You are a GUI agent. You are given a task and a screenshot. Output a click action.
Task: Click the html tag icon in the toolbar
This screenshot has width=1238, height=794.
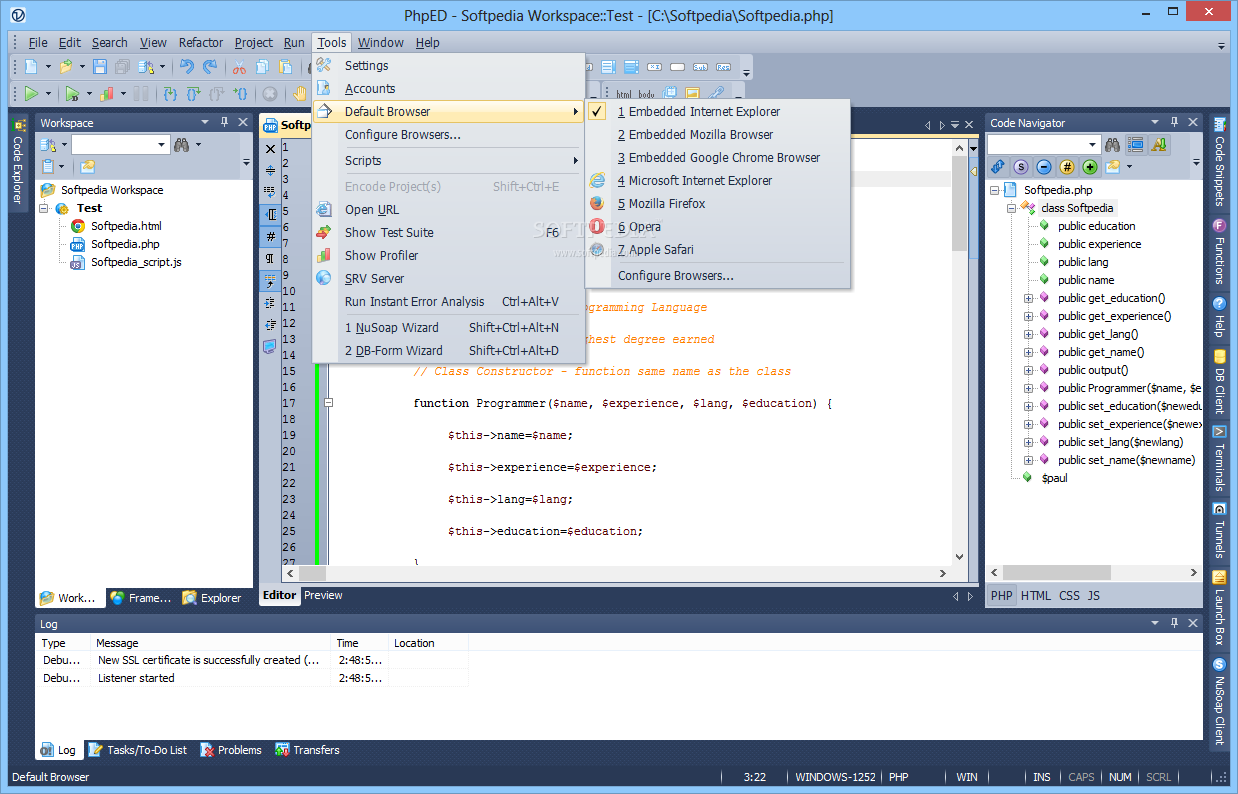click(x=623, y=93)
